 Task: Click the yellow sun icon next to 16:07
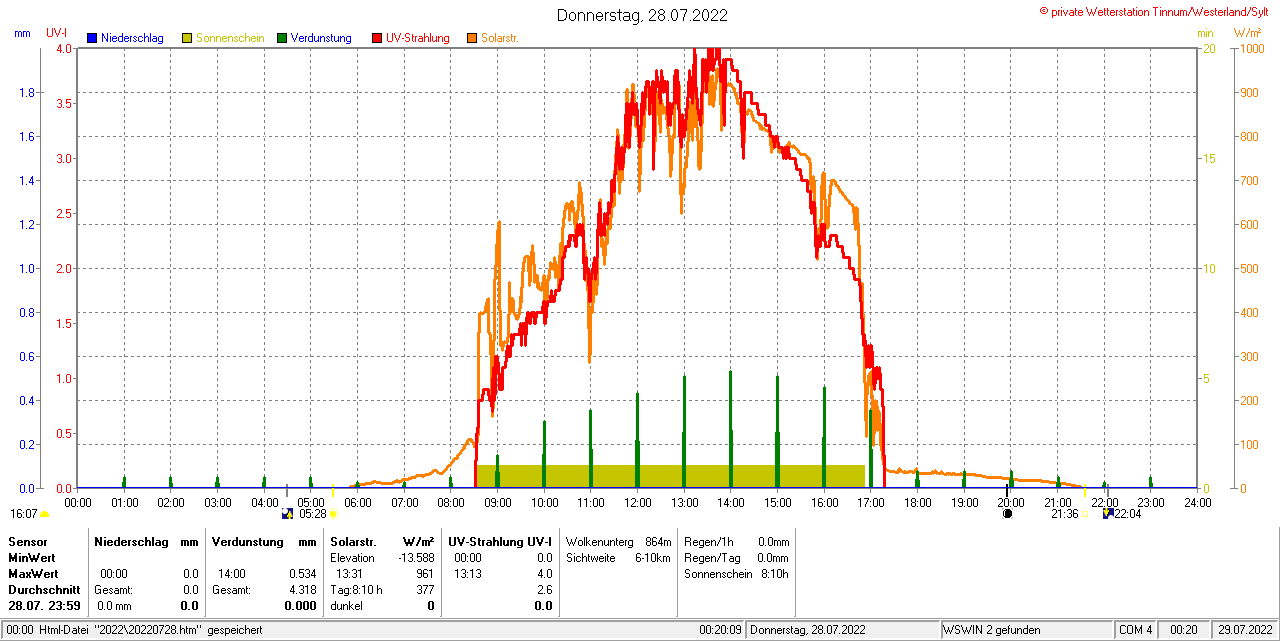(x=44, y=514)
